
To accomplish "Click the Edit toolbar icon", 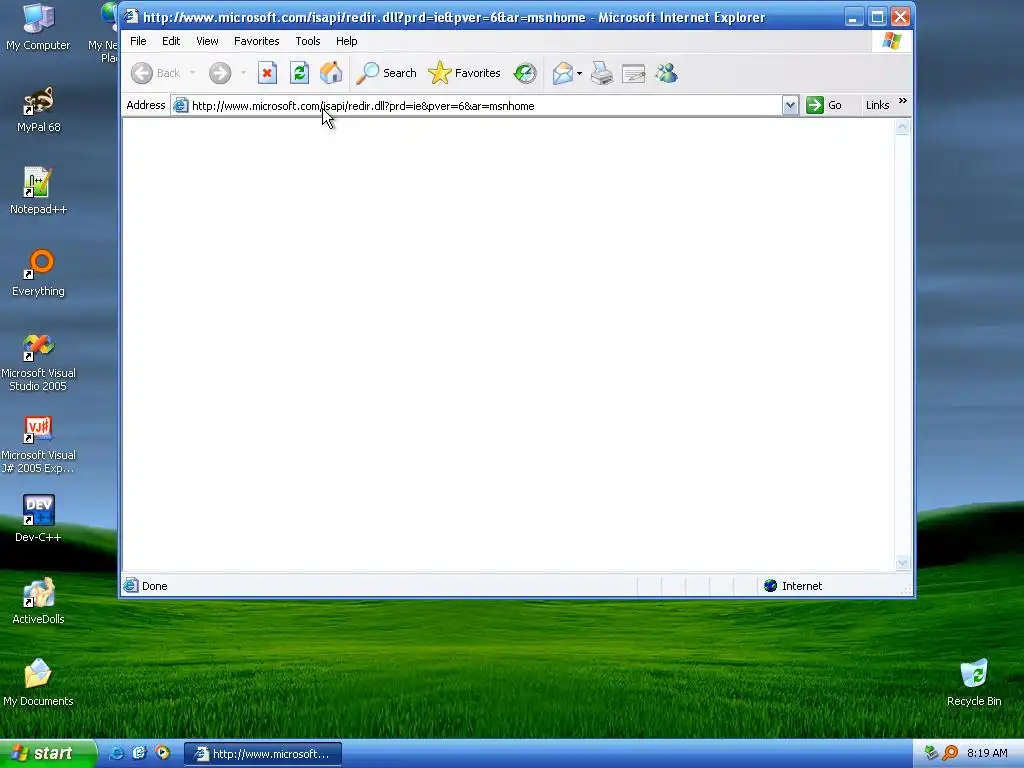I will (633, 73).
